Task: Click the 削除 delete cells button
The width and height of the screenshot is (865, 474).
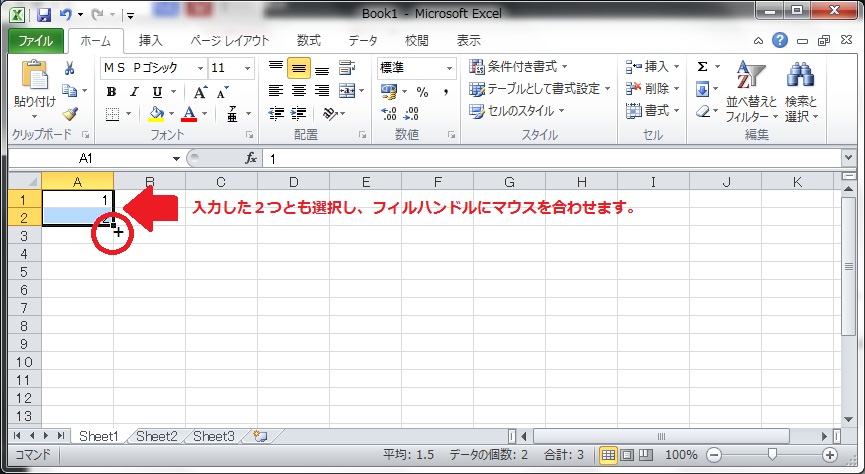Action: coord(652,89)
